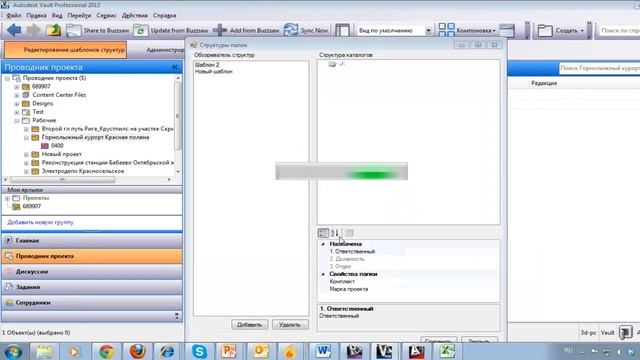
Task: Open the Главная navigation section
Action: pyautogui.click(x=92, y=240)
